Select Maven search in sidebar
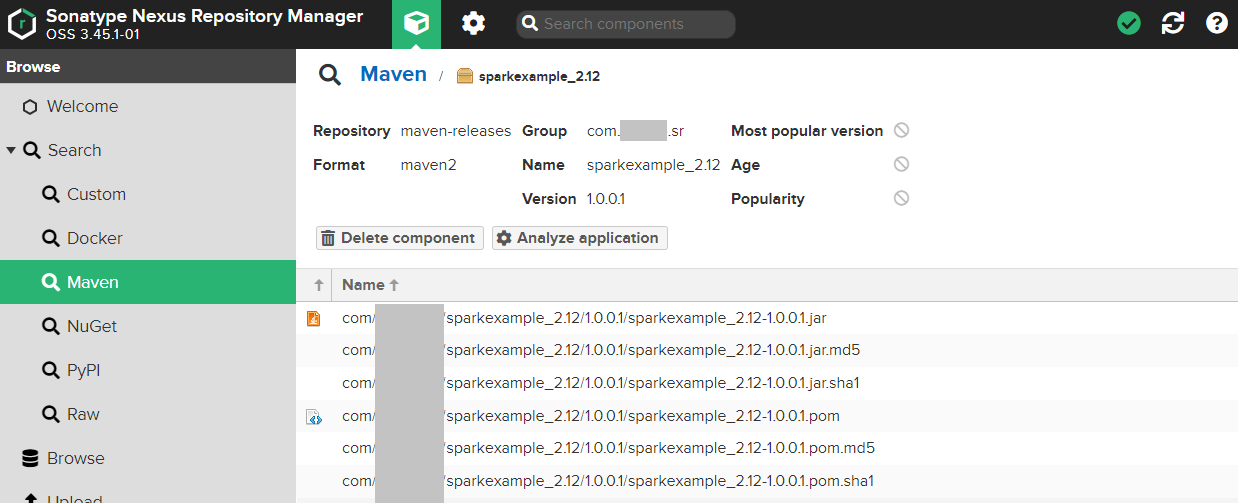This screenshot has width=1238, height=503. tap(148, 282)
